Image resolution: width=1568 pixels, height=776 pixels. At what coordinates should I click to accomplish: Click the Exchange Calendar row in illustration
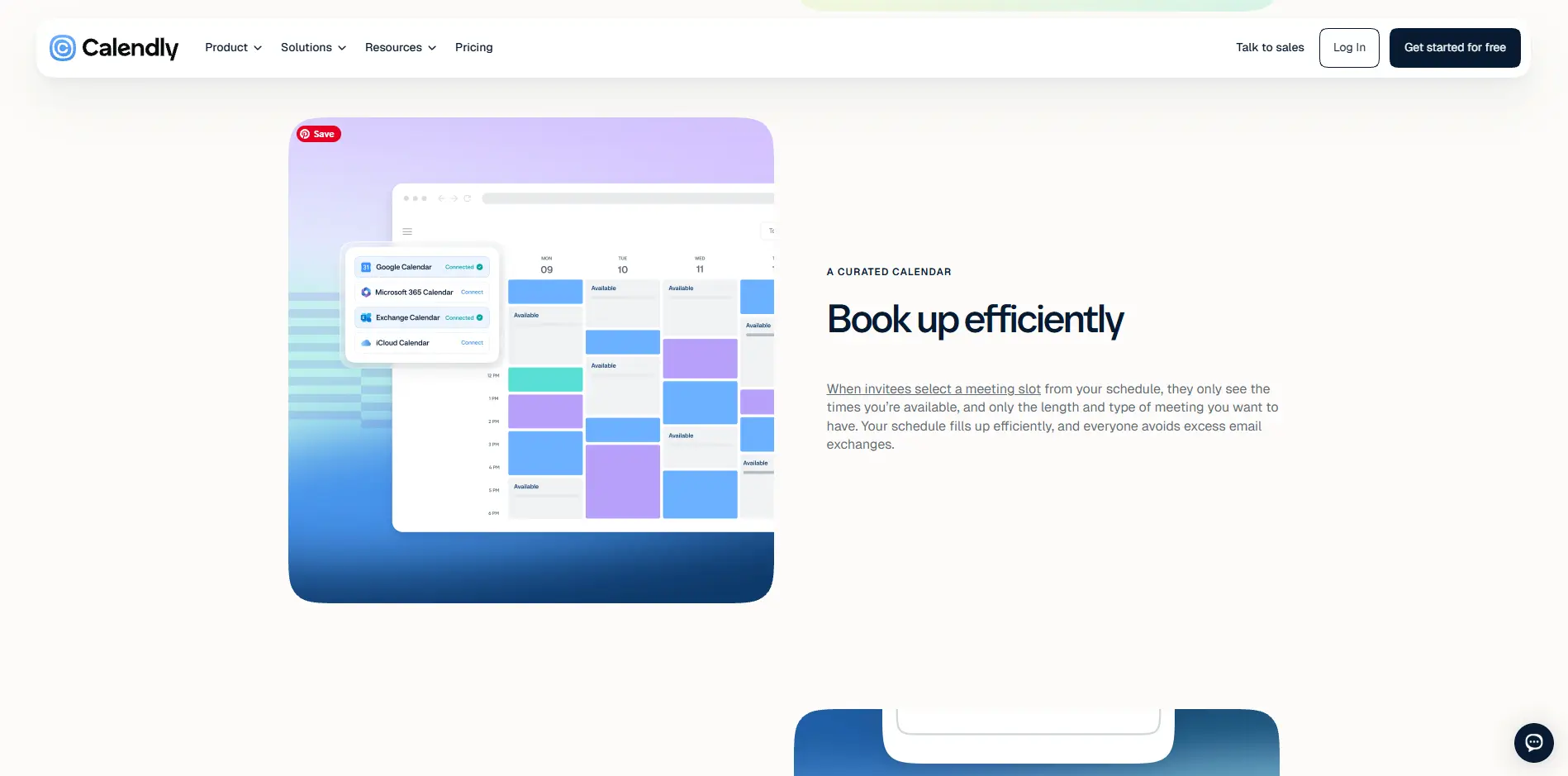pyautogui.click(x=422, y=317)
